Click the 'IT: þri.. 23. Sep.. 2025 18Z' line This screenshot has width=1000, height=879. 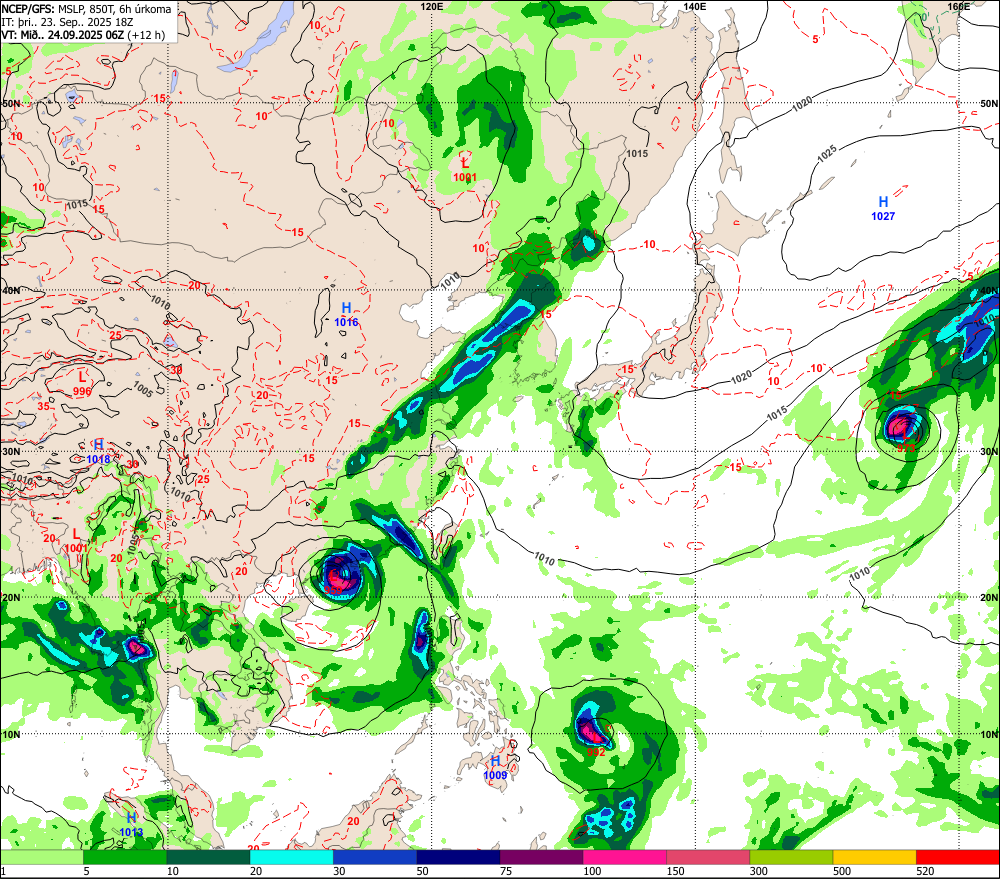pos(68,22)
